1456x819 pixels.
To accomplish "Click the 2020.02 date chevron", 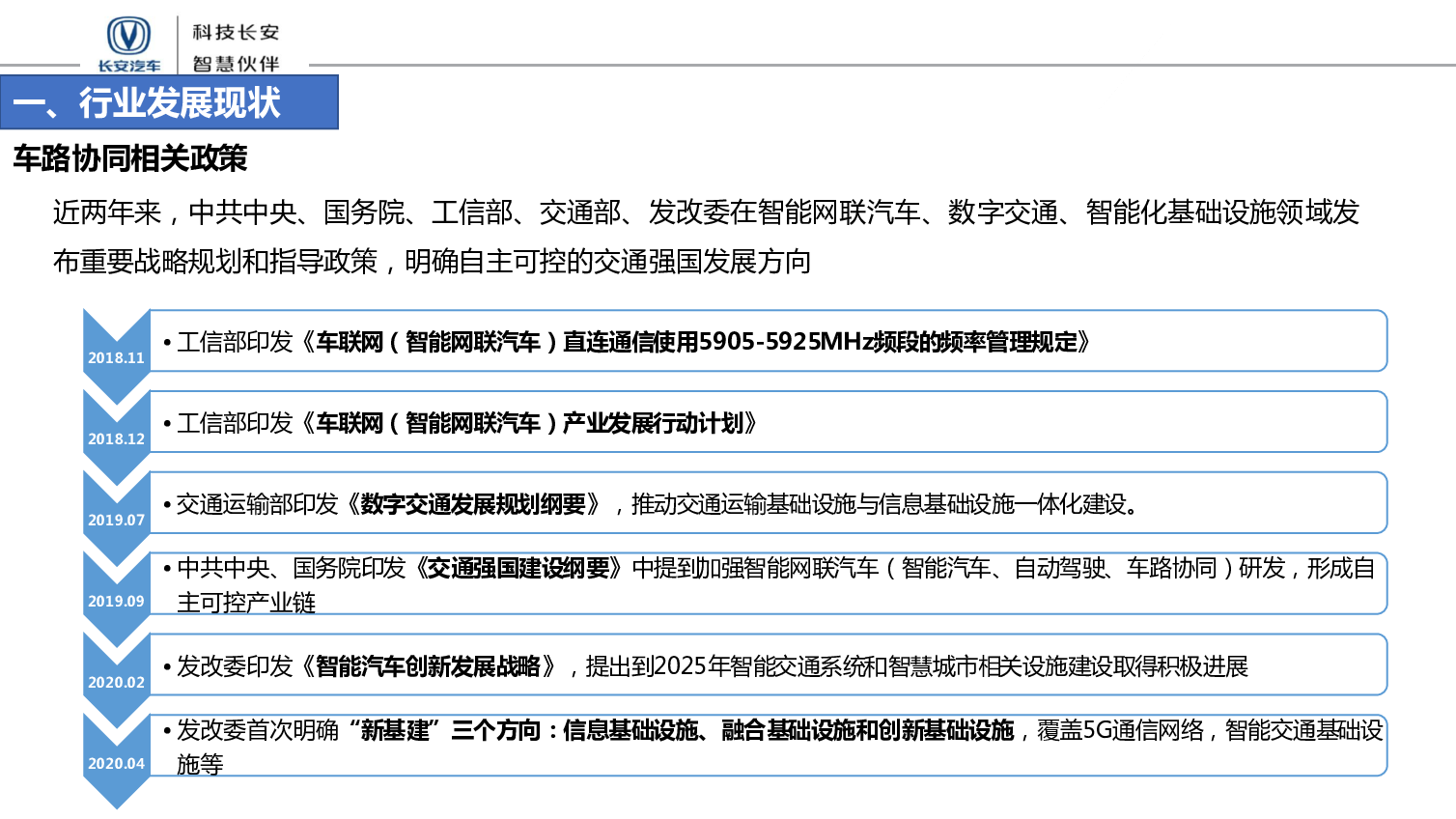I will 117,681.
